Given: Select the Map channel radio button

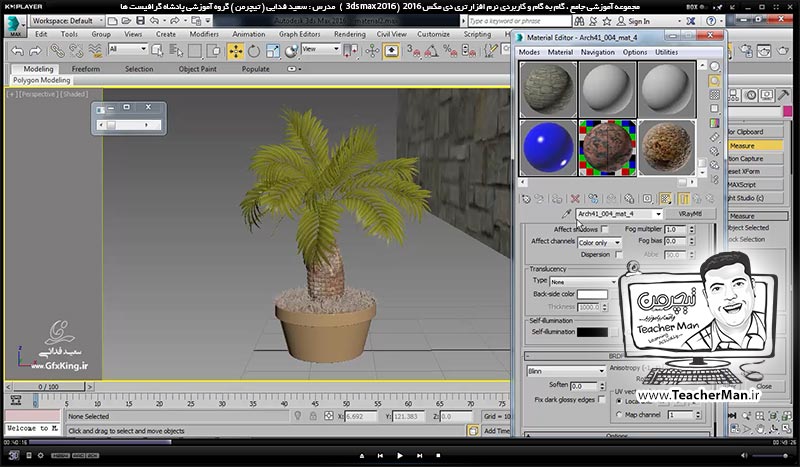Looking at the screenshot, I should [619, 415].
